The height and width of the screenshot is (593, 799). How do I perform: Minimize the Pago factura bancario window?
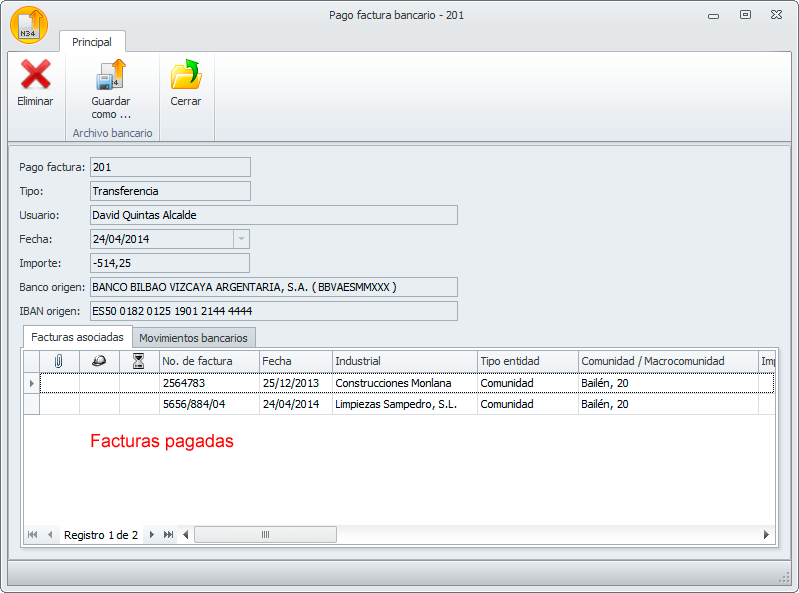coord(713,16)
